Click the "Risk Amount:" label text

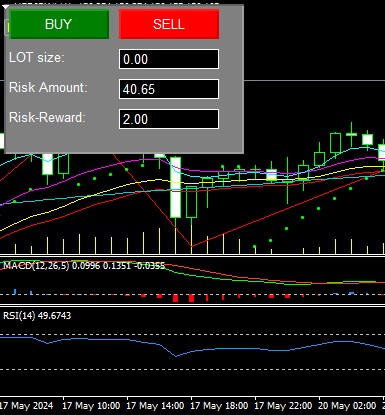pos(48,88)
